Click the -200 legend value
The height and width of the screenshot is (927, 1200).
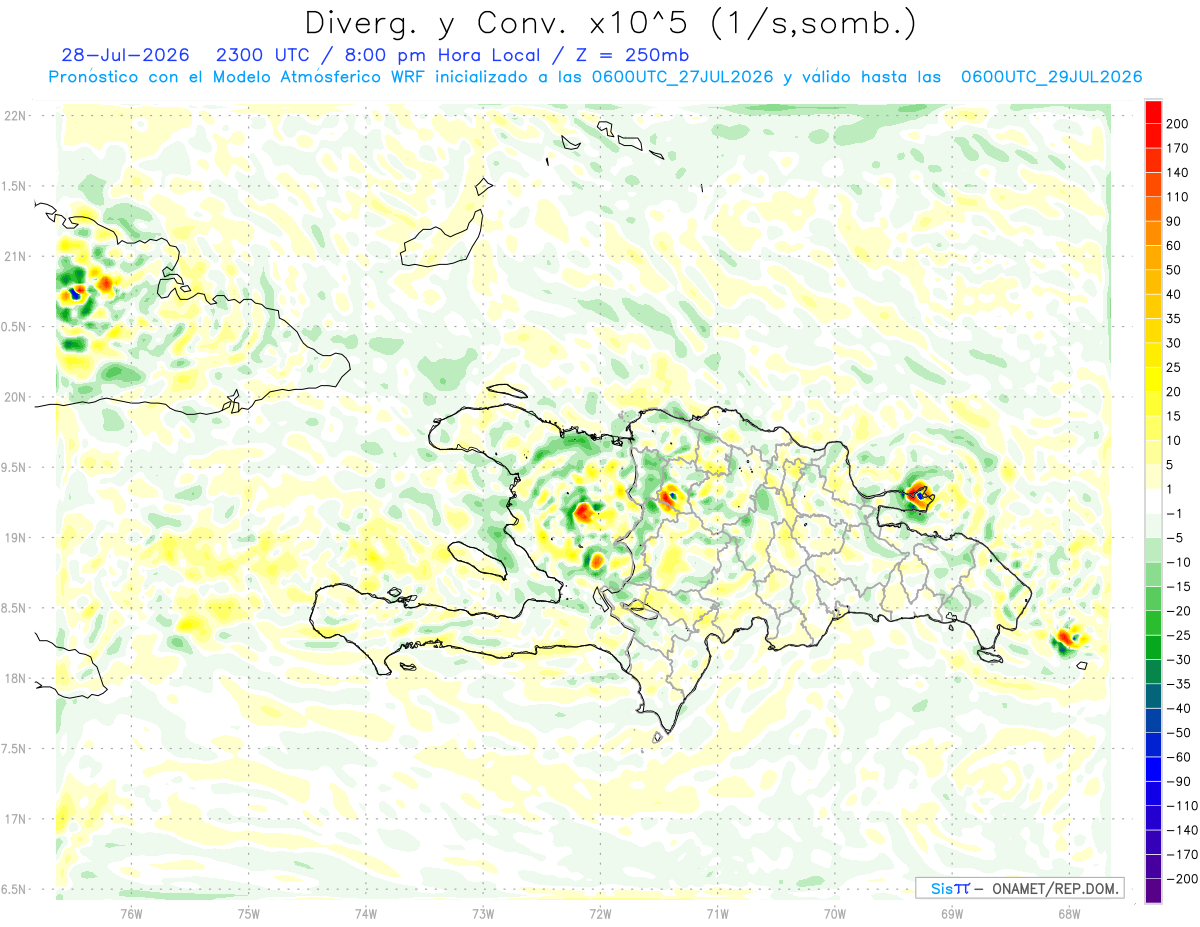coord(1180,880)
